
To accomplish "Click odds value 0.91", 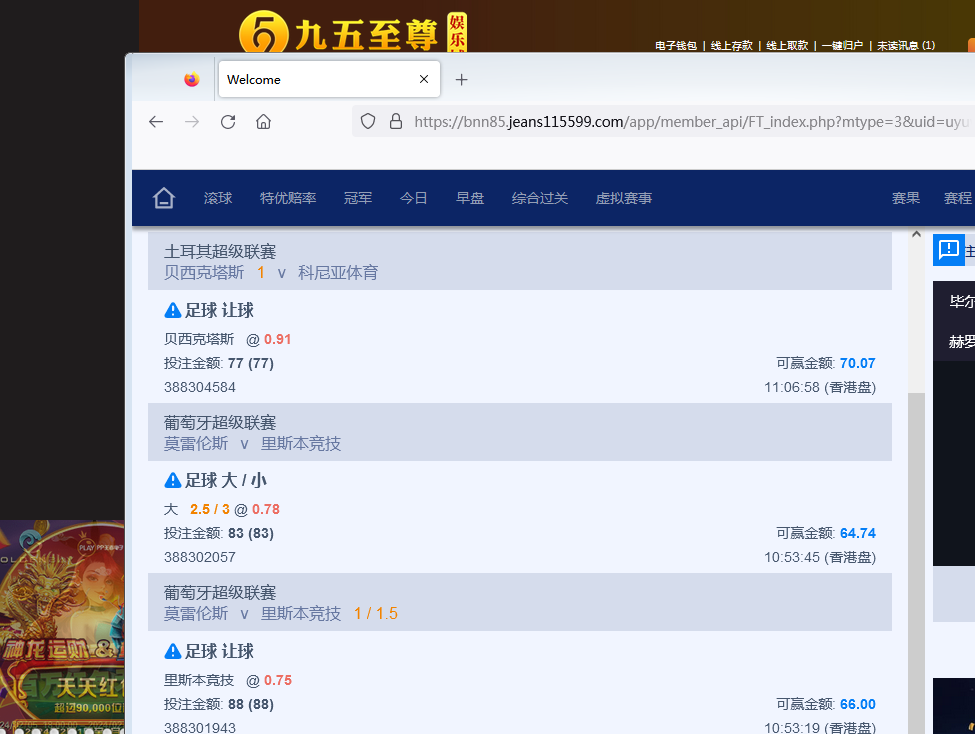I will click(277, 339).
